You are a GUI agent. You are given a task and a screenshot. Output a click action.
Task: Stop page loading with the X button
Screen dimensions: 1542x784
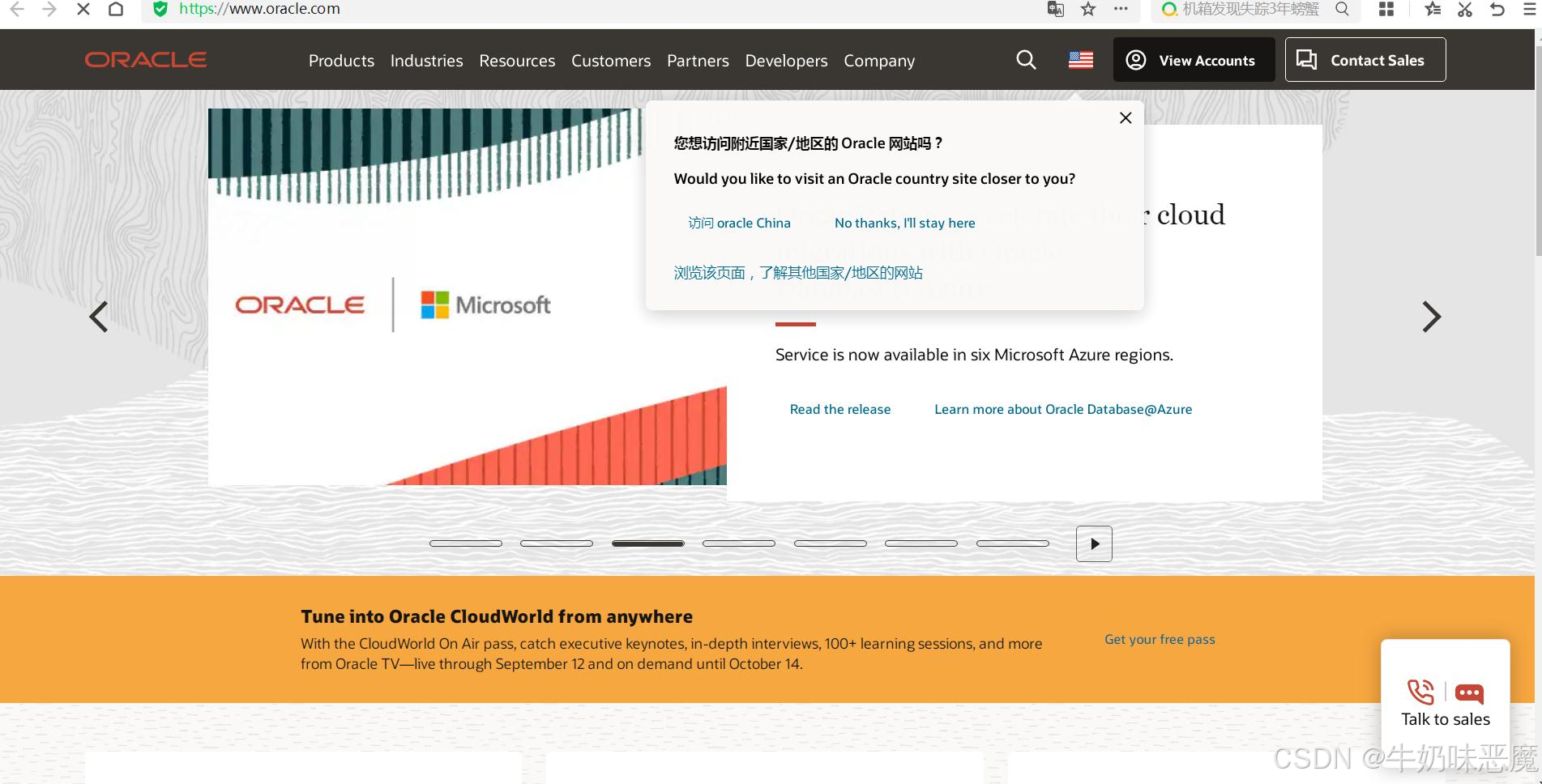(83, 9)
